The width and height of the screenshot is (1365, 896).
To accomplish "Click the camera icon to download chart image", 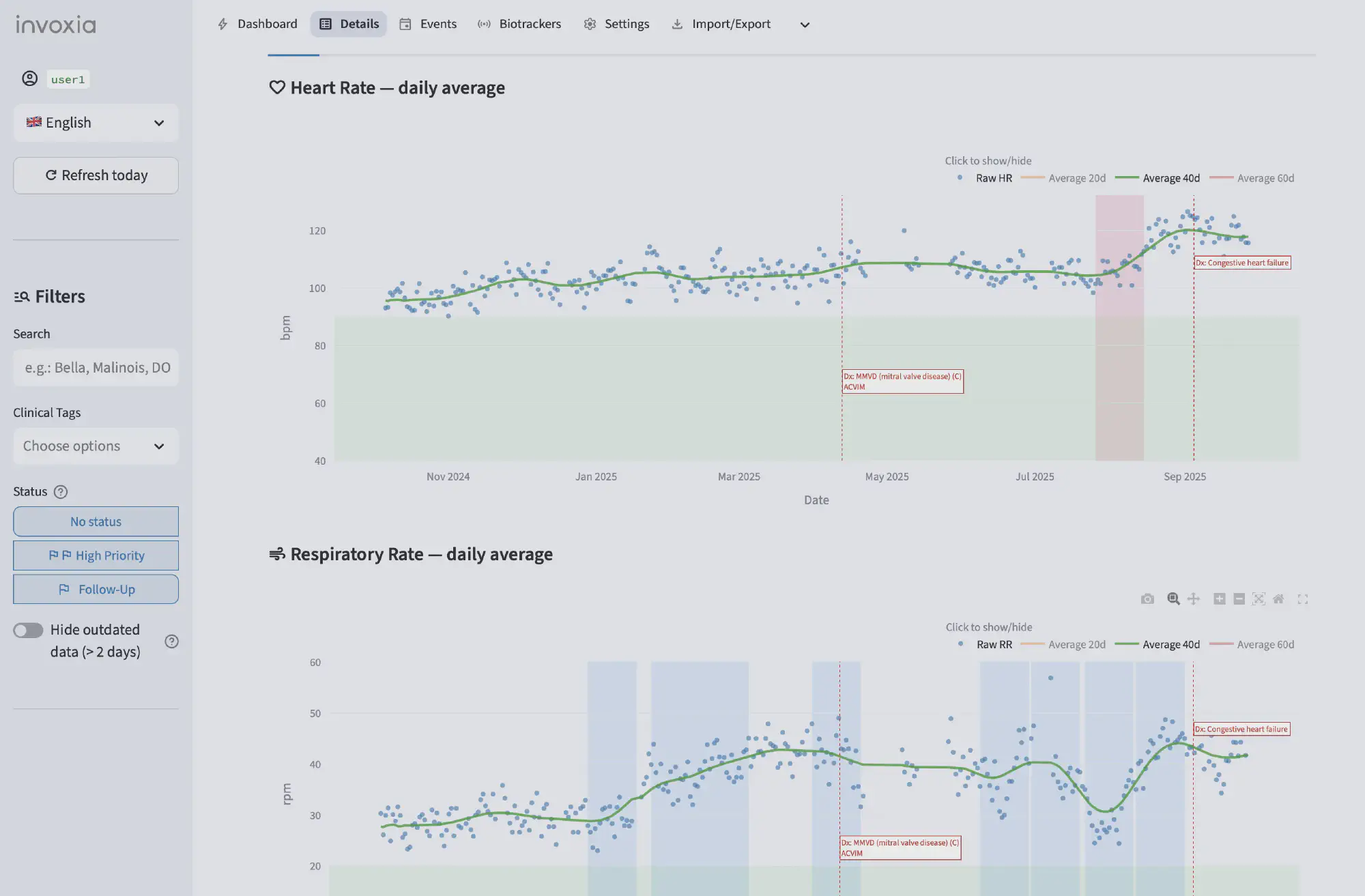I will click(x=1147, y=598).
